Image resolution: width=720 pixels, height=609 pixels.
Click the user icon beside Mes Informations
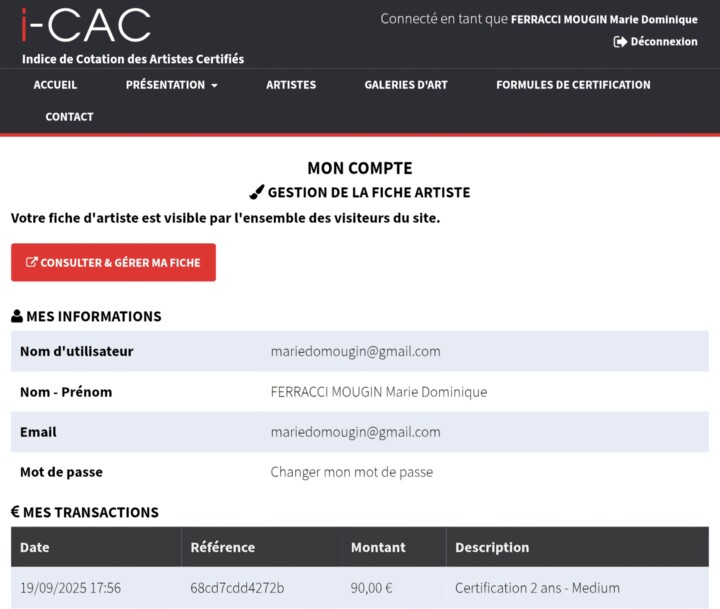tap(17, 317)
